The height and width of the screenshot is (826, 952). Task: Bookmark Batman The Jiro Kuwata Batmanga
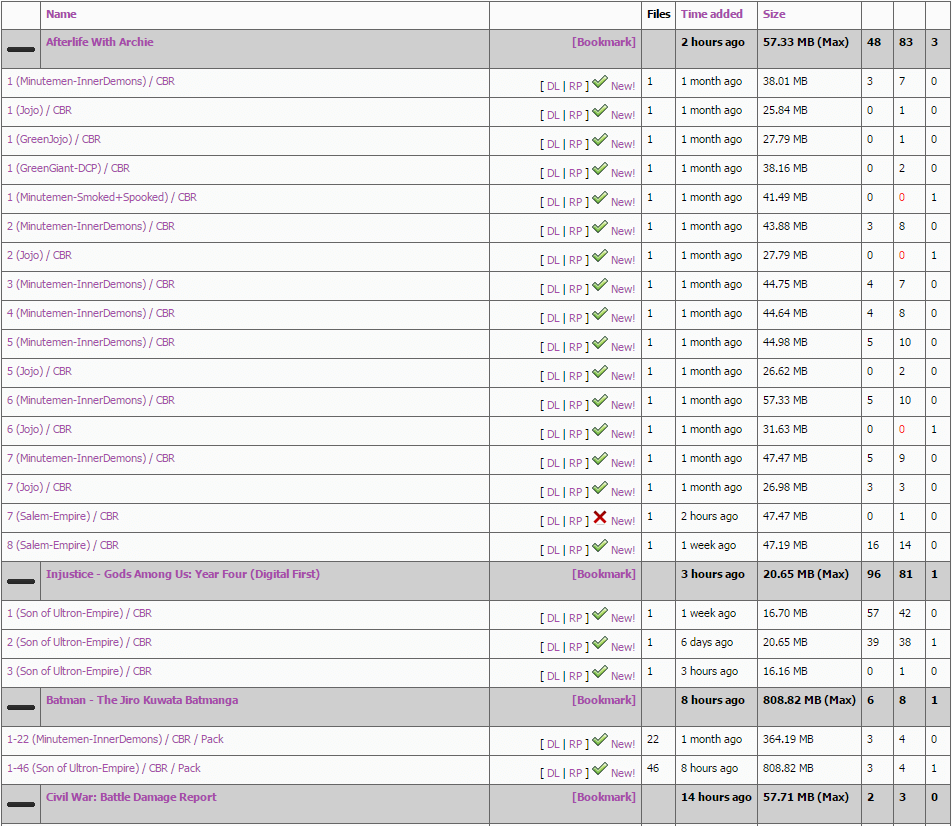(x=604, y=700)
